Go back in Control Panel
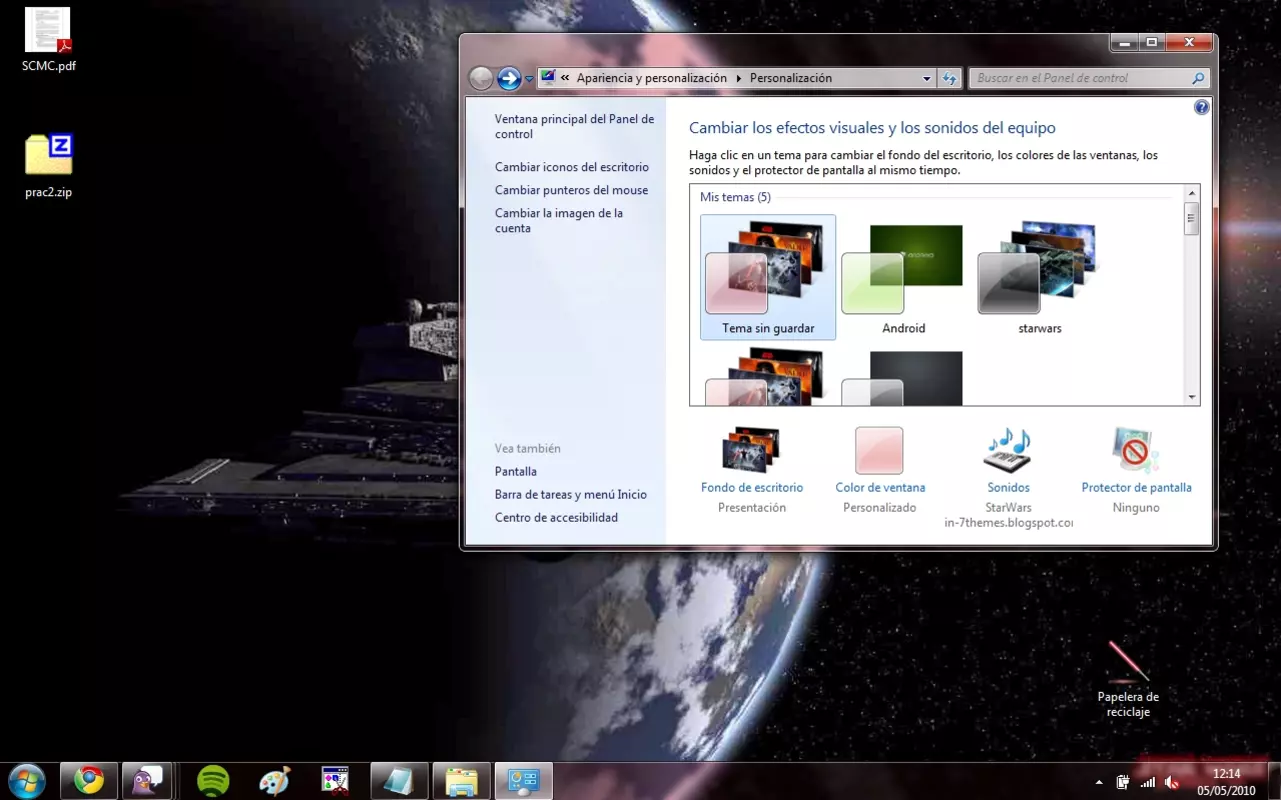This screenshot has height=800, width=1281. click(x=481, y=78)
